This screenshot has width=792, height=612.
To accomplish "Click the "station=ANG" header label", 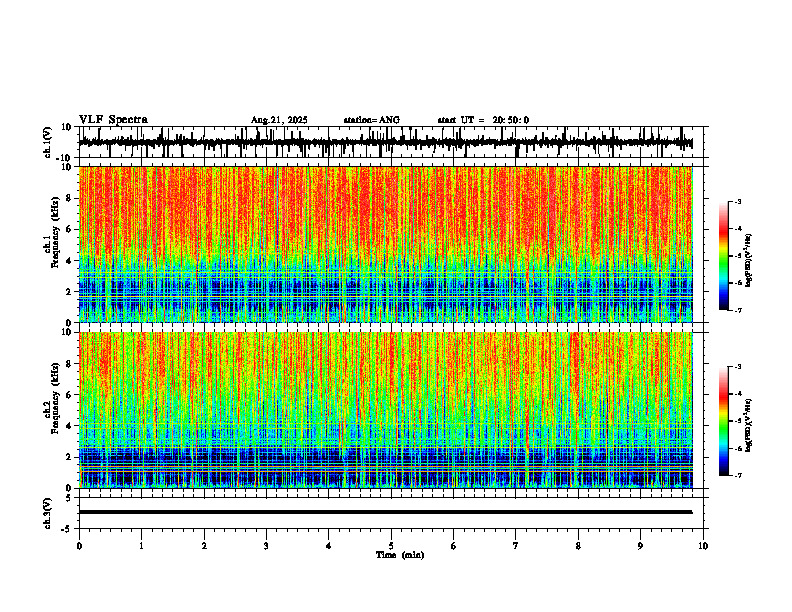I will pos(371,120).
